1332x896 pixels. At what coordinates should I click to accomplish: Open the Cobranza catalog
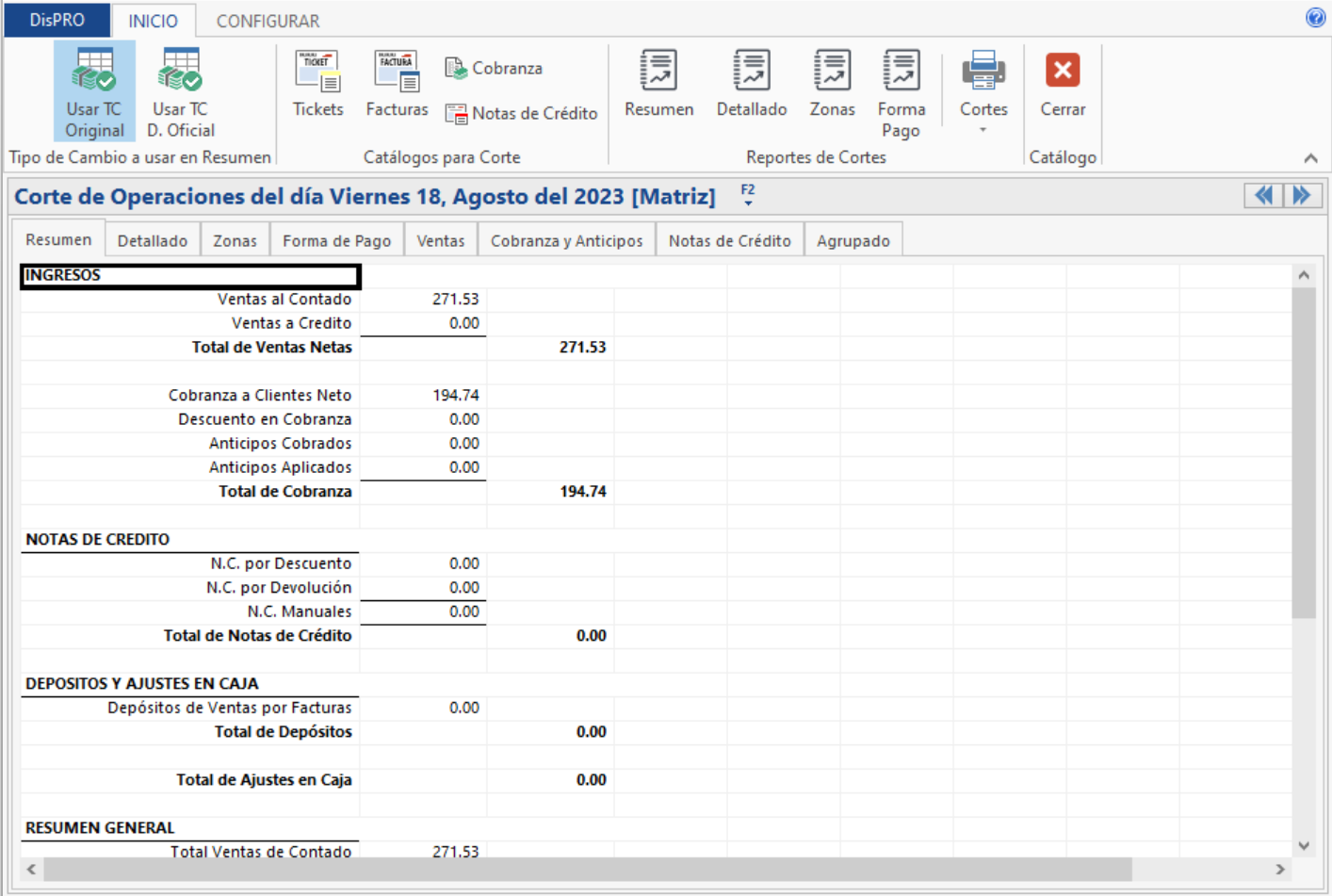click(495, 68)
